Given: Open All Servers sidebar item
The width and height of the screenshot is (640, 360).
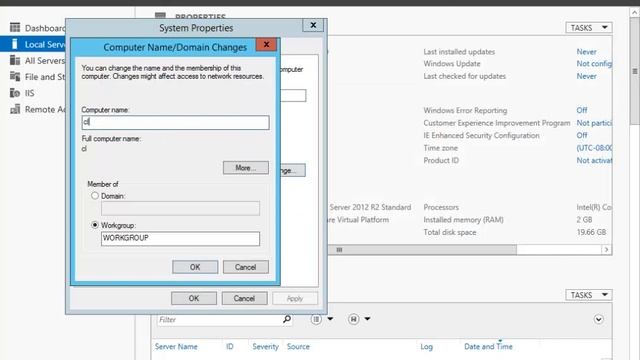Looking at the screenshot, I should (45, 61).
